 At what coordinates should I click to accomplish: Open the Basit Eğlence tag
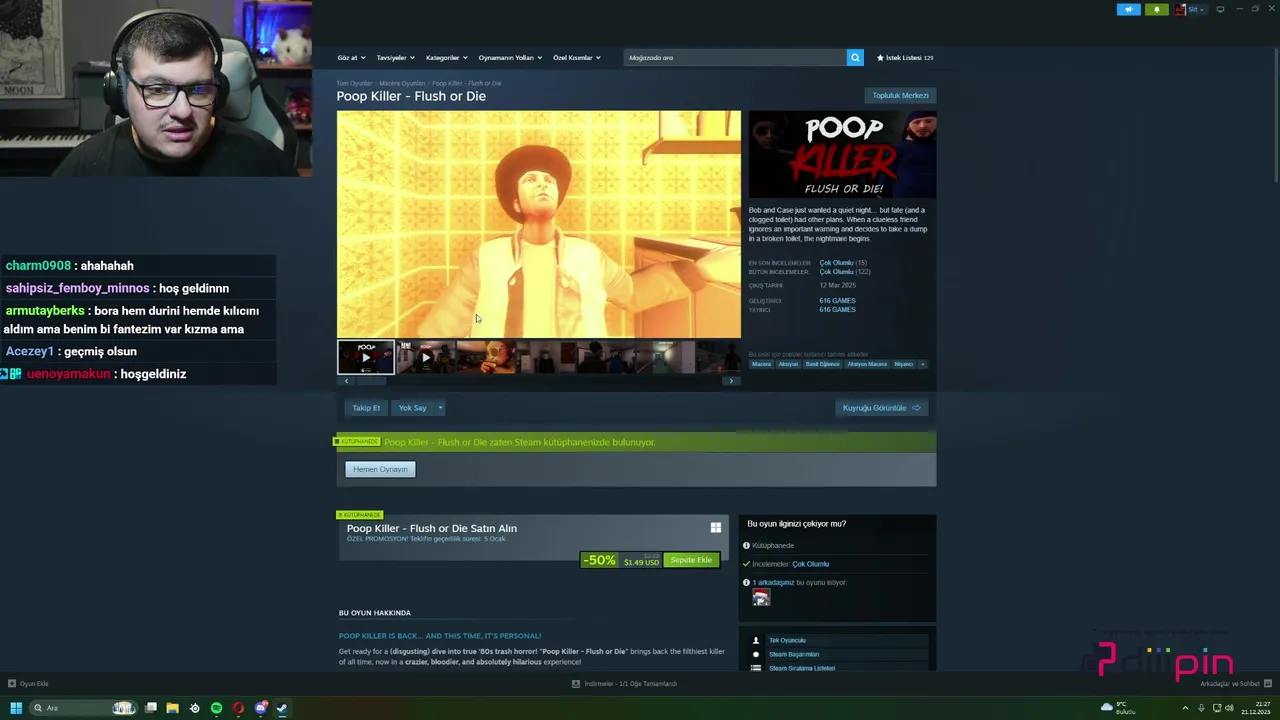click(823, 364)
